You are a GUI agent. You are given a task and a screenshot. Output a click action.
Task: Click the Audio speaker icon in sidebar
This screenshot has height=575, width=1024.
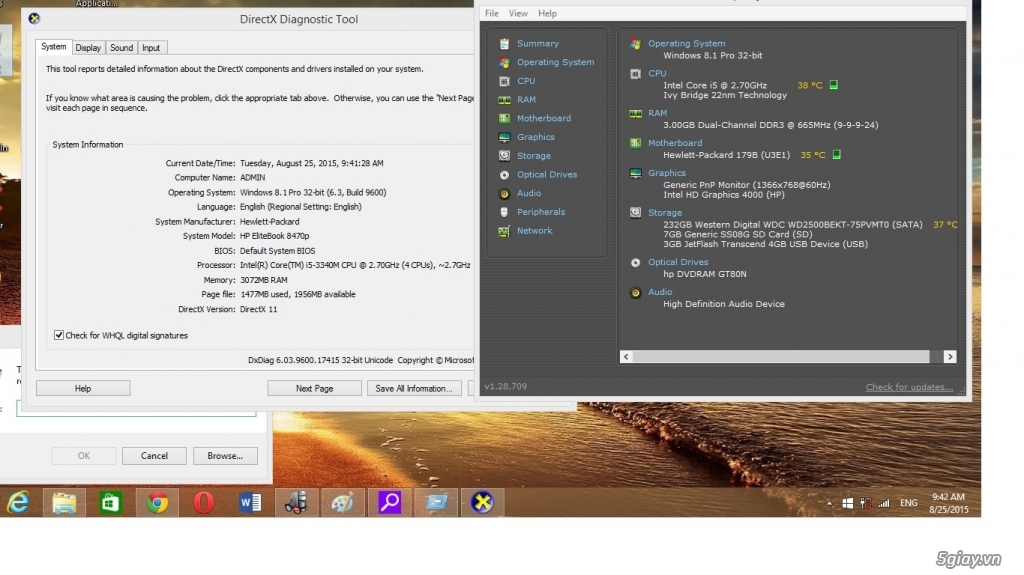504,193
